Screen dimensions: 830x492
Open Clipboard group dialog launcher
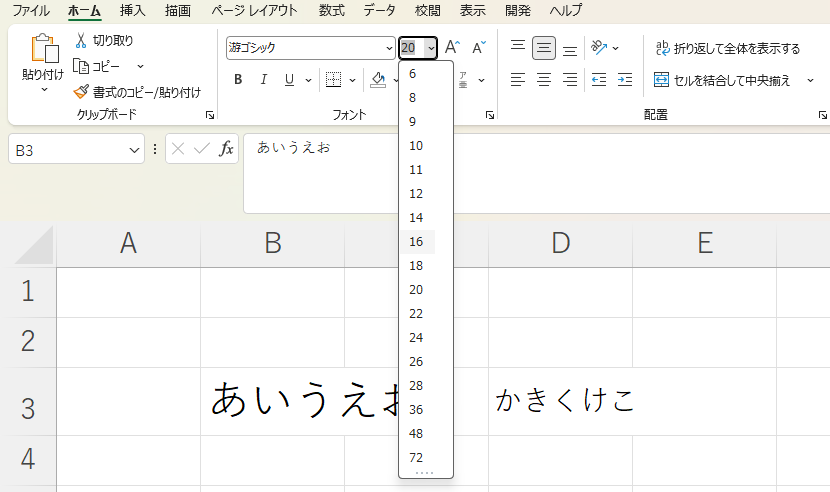tap(210, 115)
